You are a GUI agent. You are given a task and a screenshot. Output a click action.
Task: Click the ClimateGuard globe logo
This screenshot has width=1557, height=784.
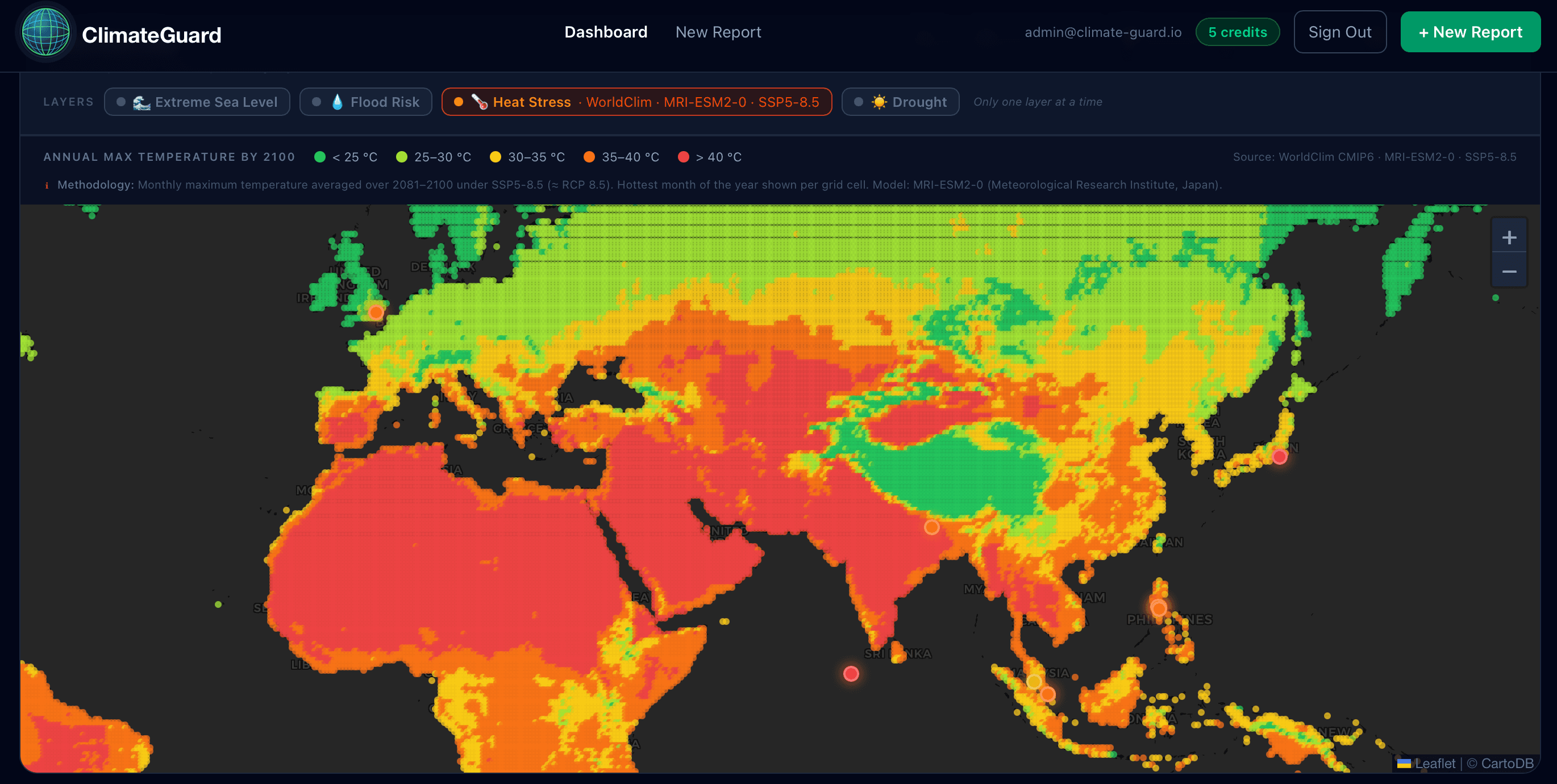tap(45, 32)
